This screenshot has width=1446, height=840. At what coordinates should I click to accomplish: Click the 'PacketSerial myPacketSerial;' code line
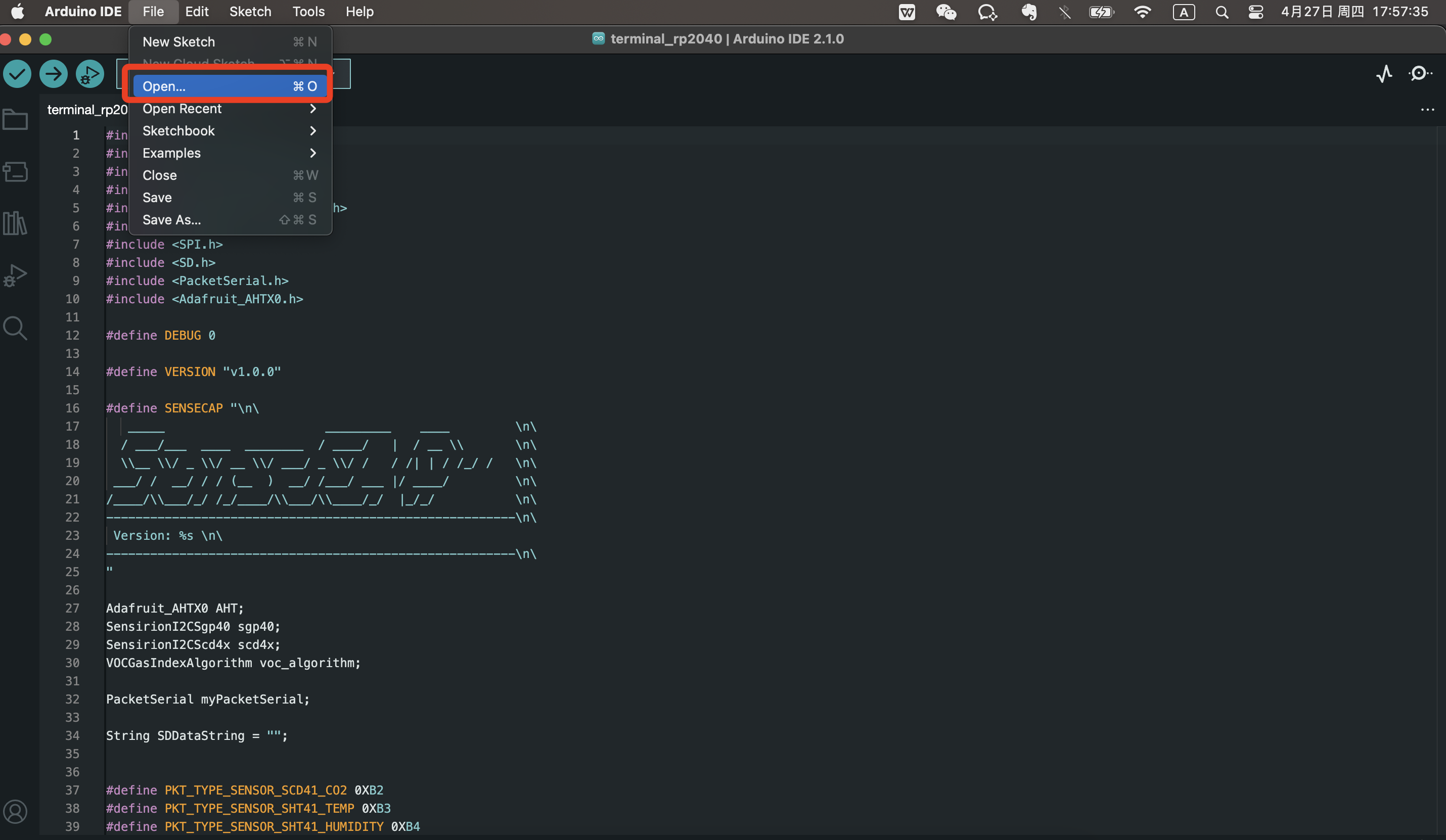coord(208,699)
